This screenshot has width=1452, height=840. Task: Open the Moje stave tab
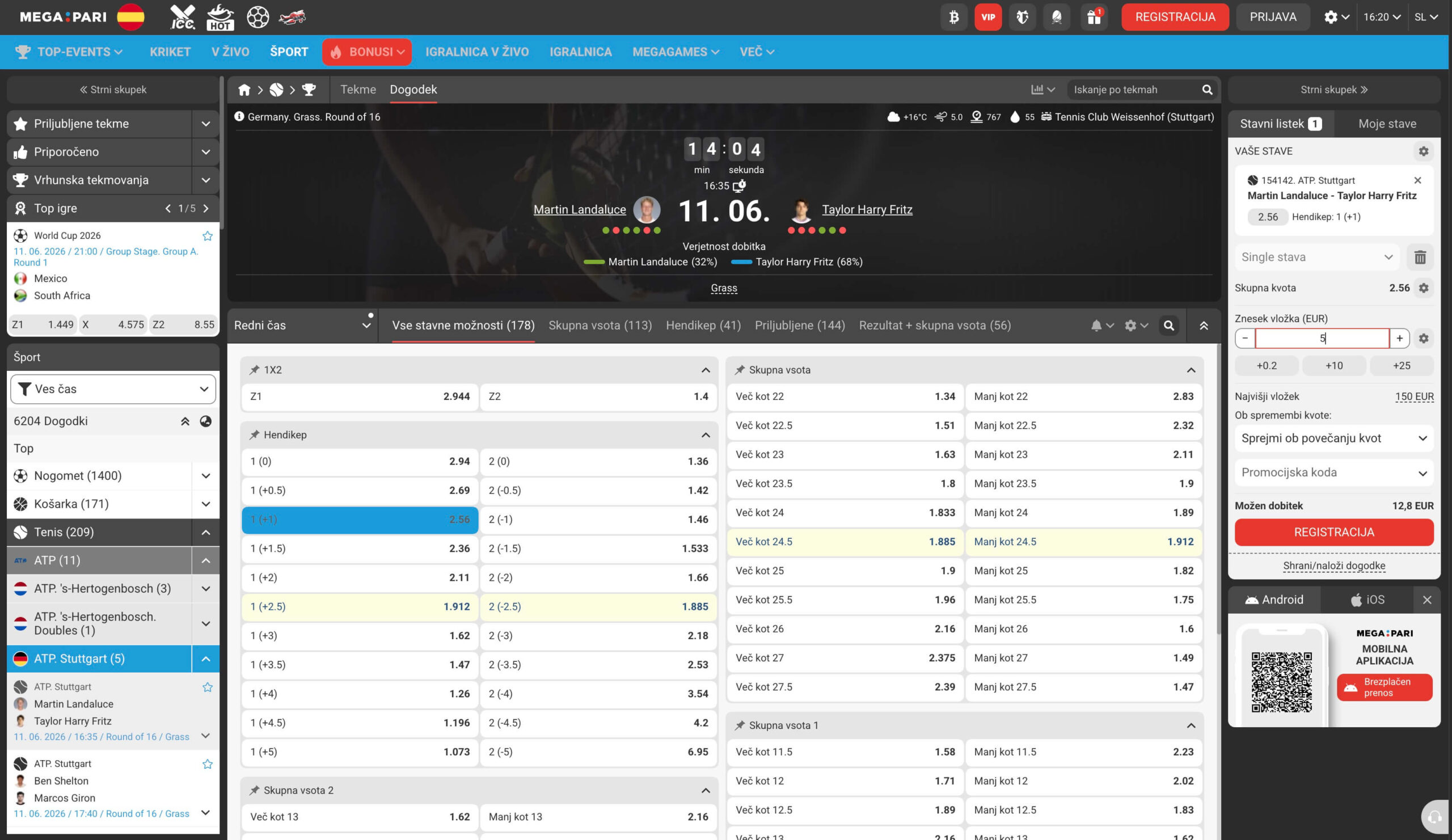[1387, 124]
